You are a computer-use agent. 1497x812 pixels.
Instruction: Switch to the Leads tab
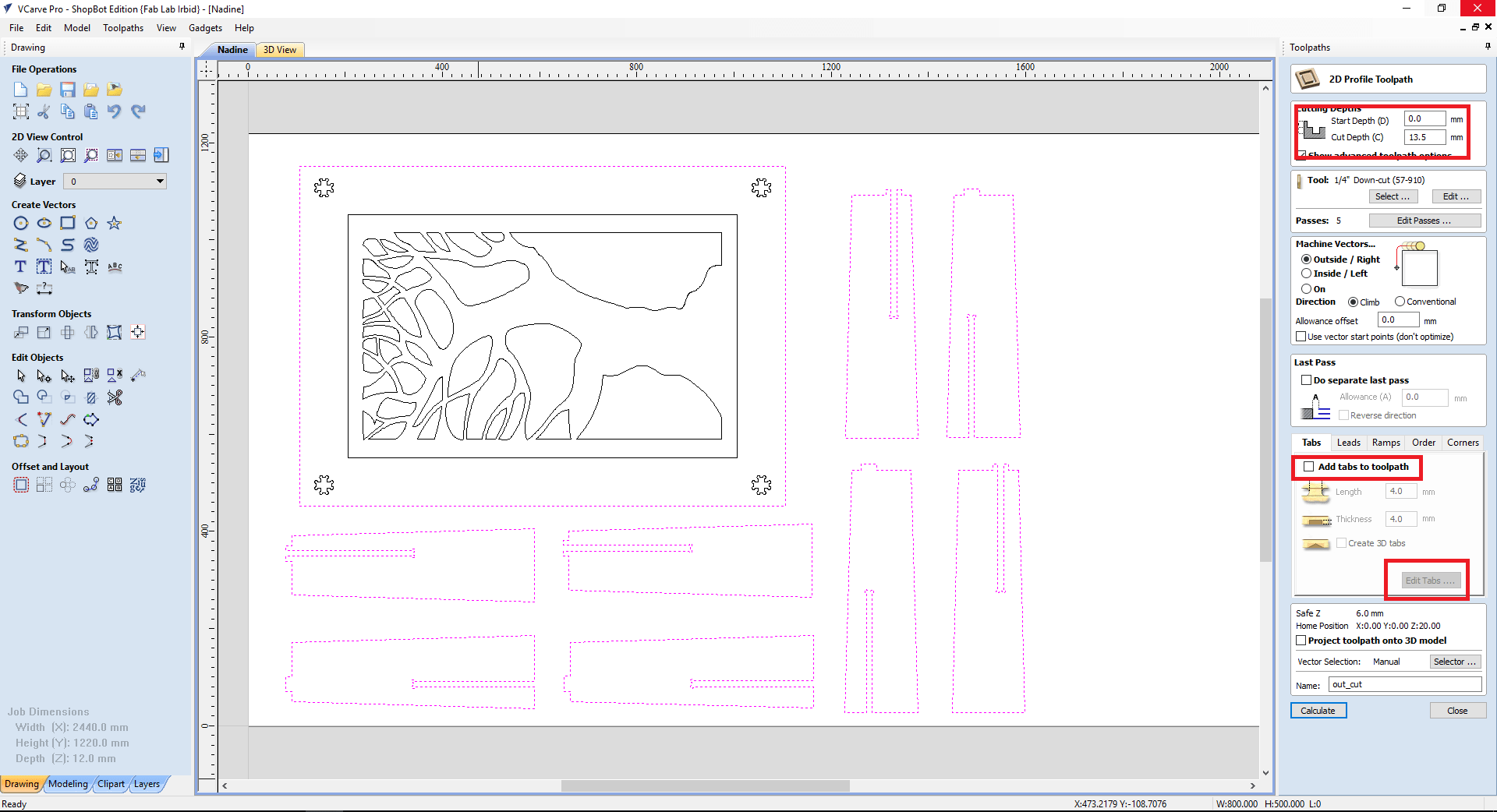tap(1348, 443)
